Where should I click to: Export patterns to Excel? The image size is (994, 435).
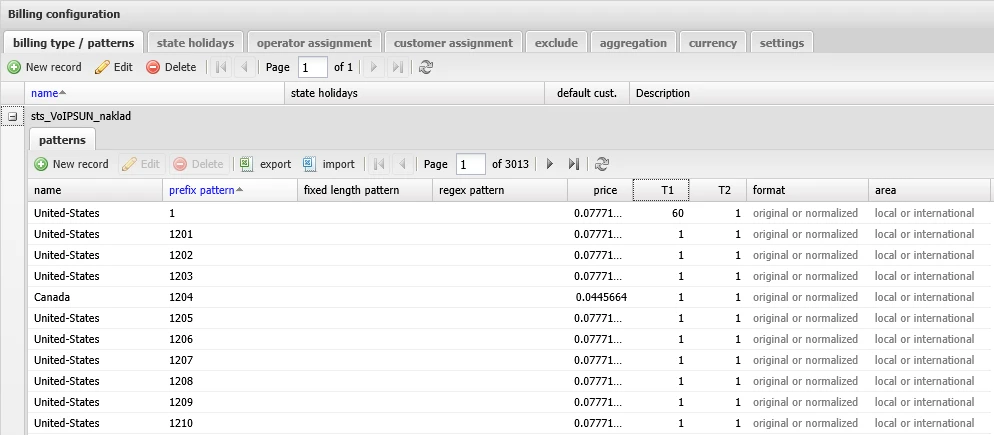tap(266, 164)
